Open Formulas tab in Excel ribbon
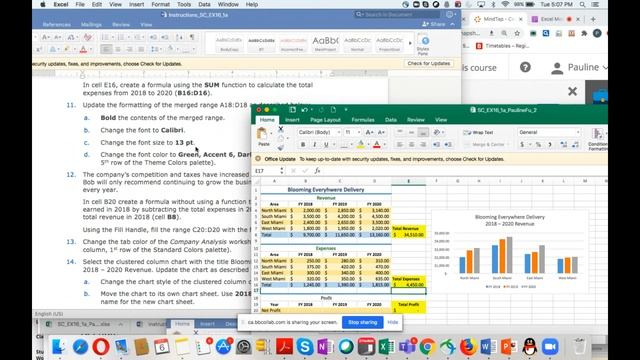The width and height of the screenshot is (640, 360). pyautogui.click(x=363, y=120)
